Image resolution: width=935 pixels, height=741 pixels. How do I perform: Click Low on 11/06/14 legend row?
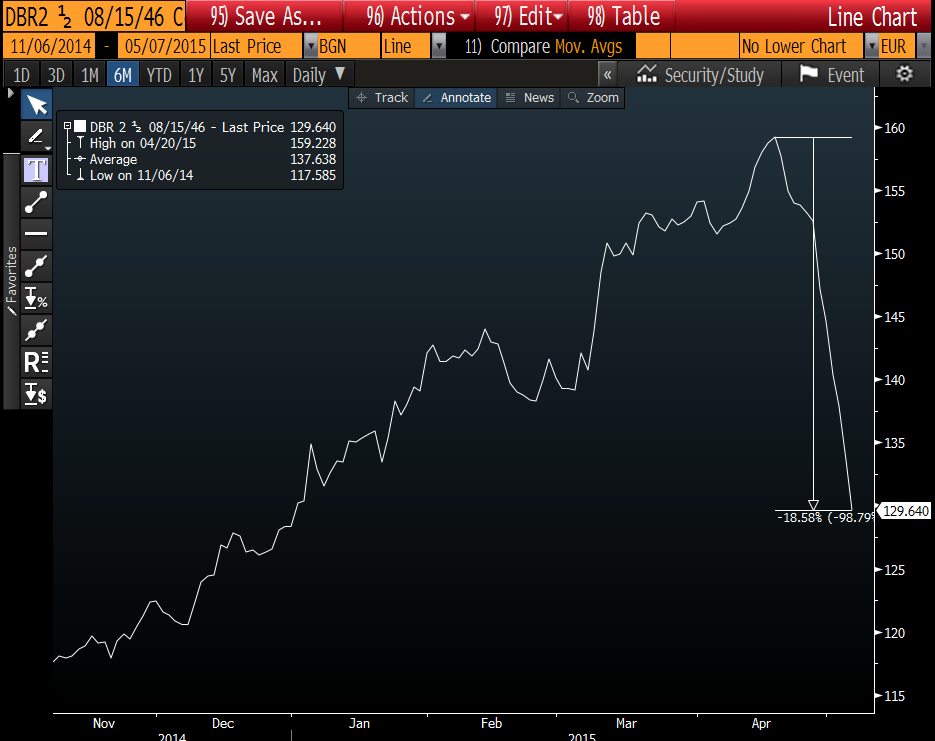(x=205, y=175)
